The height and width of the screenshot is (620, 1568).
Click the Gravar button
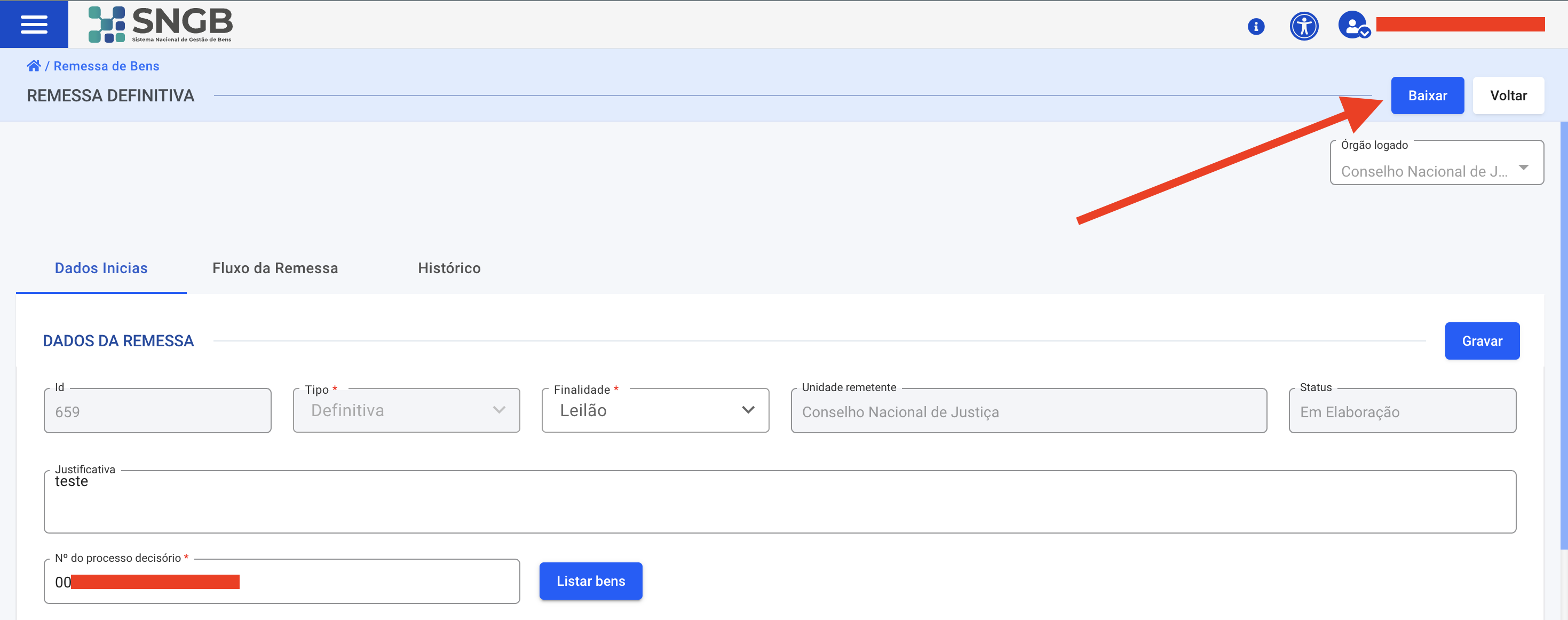pyautogui.click(x=1482, y=341)
